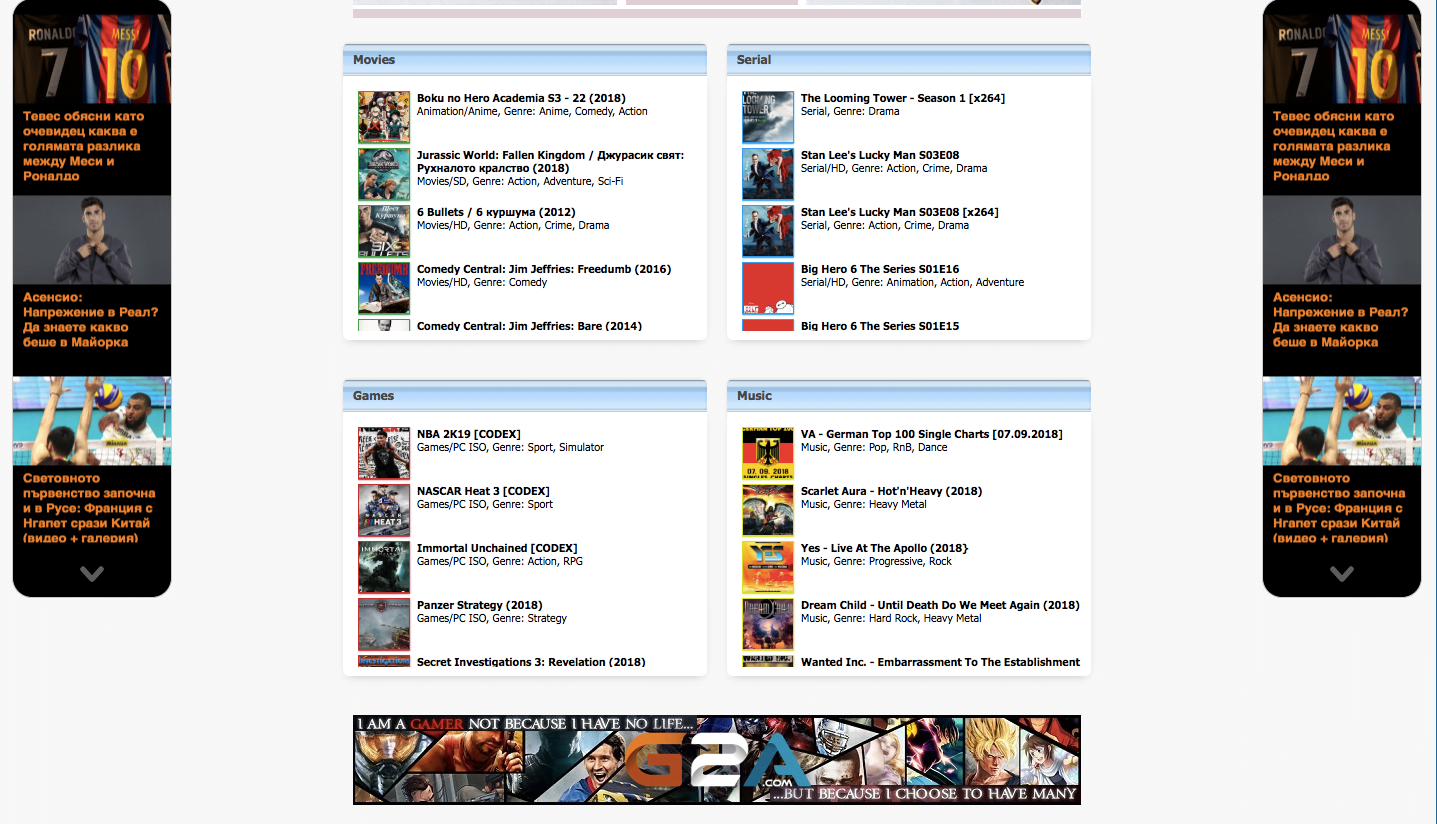
Task: Expand the right sidebar news with down chevron
Action: [1342, 574]
